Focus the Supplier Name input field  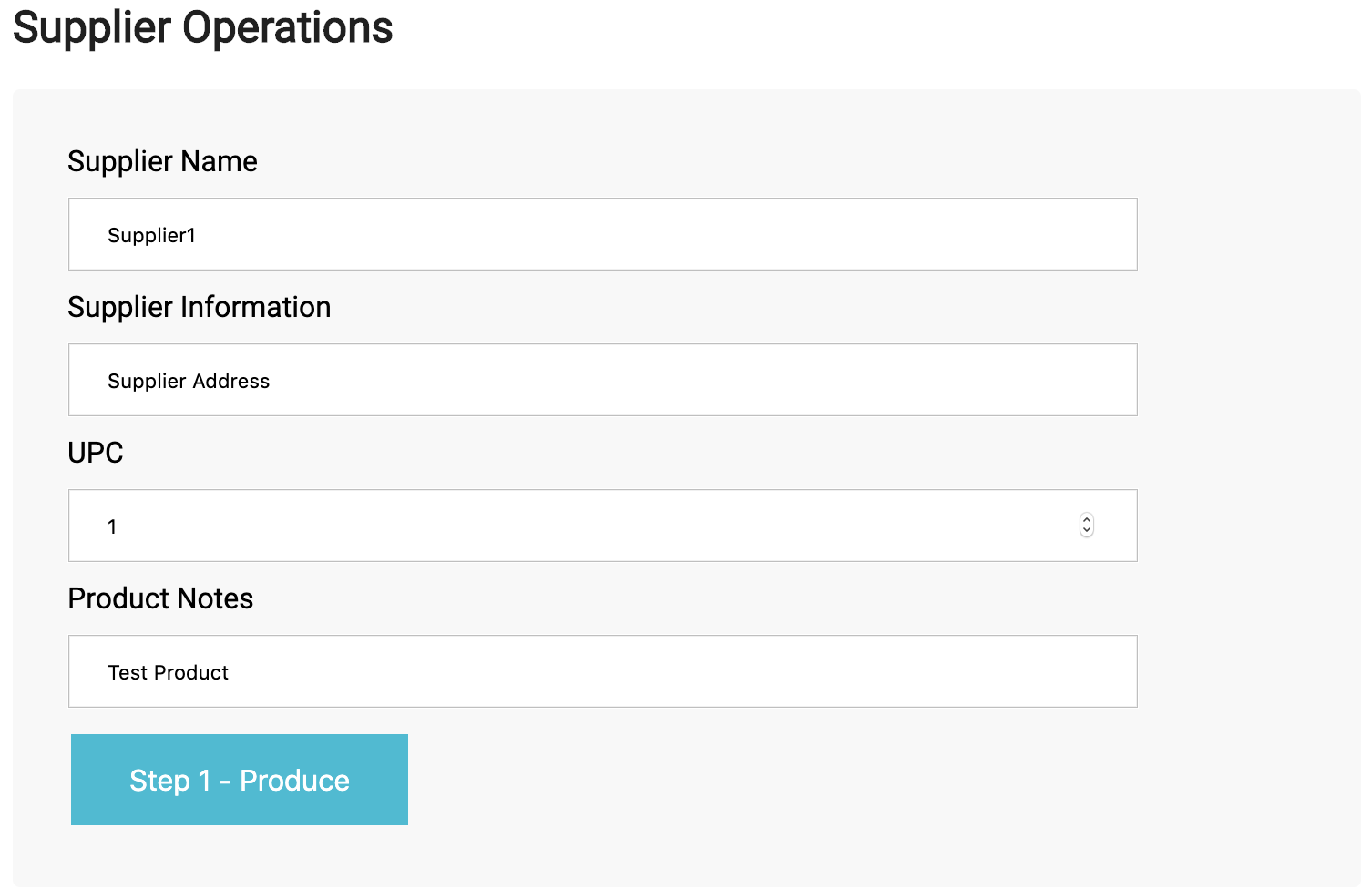601,234
